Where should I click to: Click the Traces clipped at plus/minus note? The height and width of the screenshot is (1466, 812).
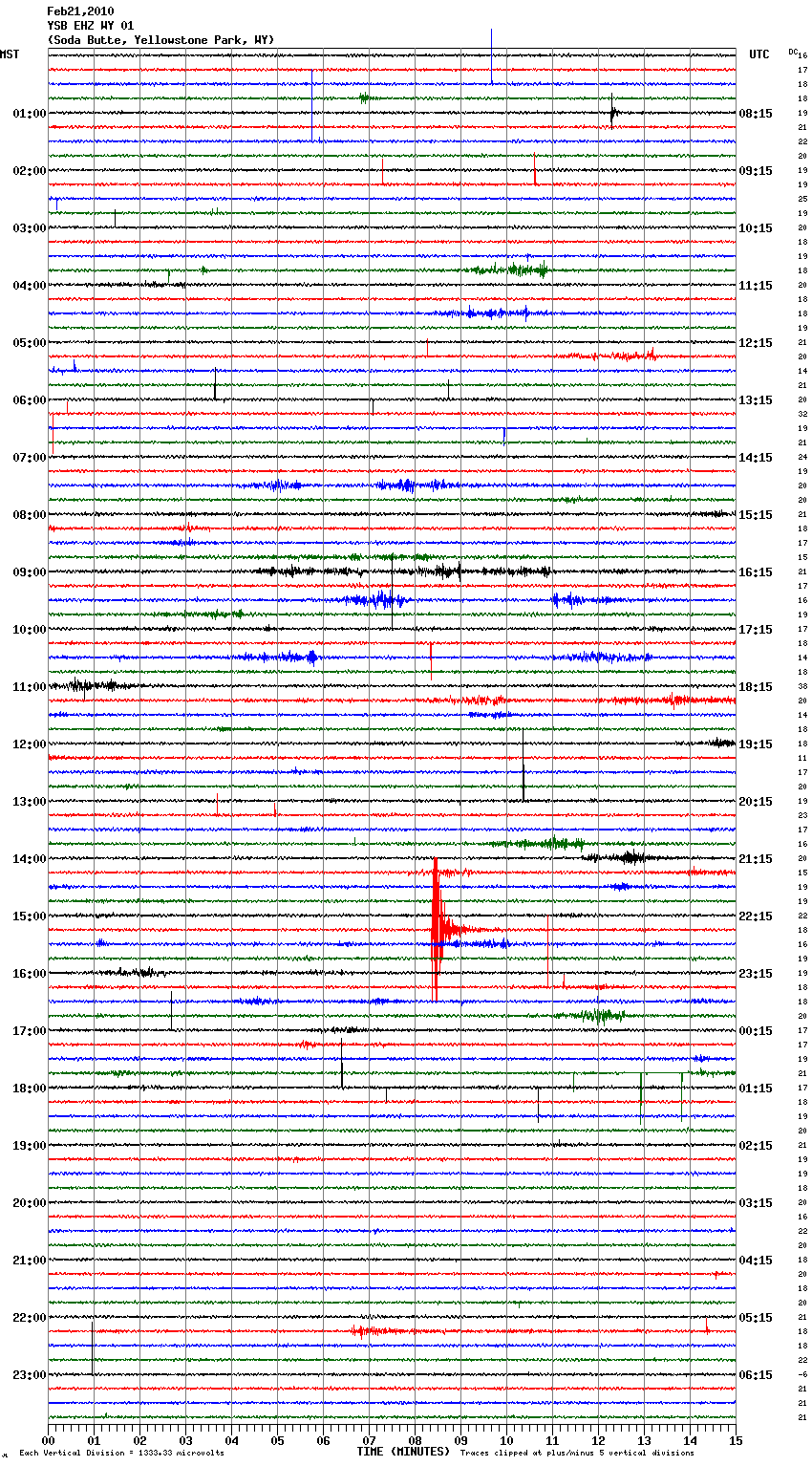click(577, 1454)
